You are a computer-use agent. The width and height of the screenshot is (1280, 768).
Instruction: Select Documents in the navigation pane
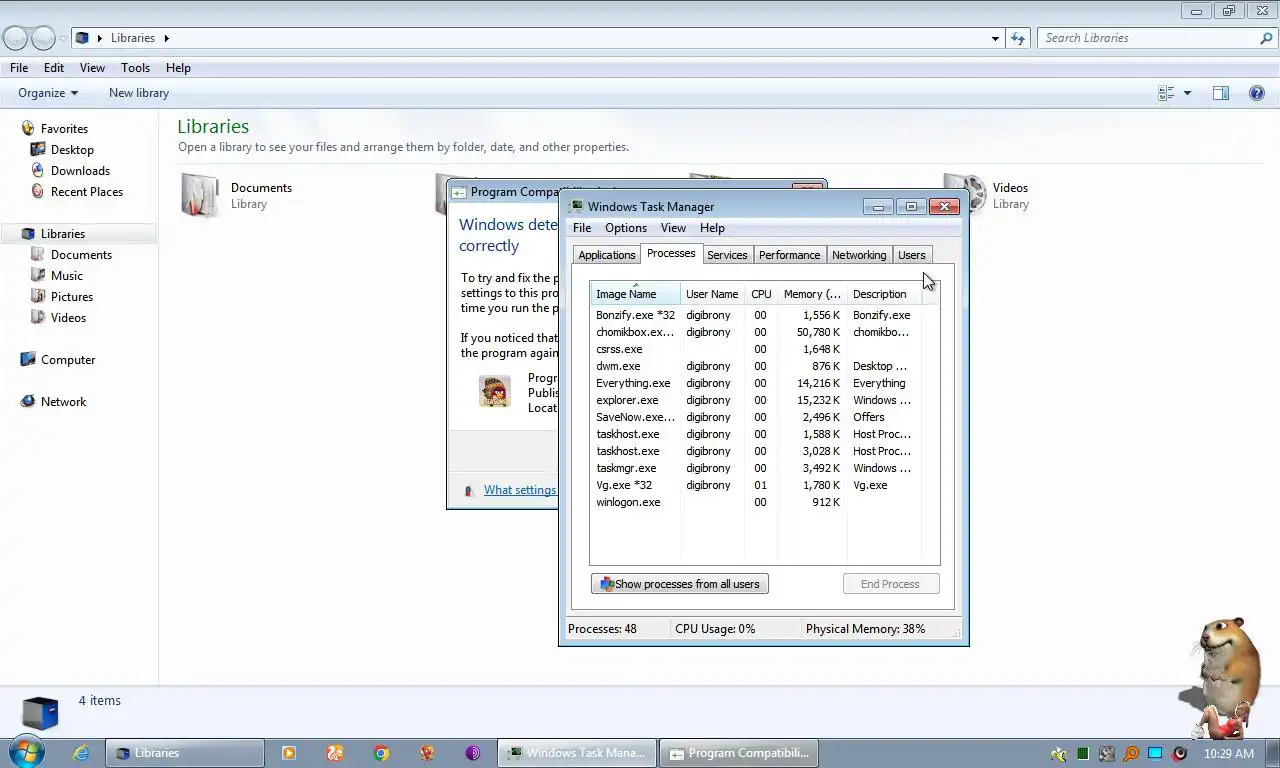(x=81, y=255)
